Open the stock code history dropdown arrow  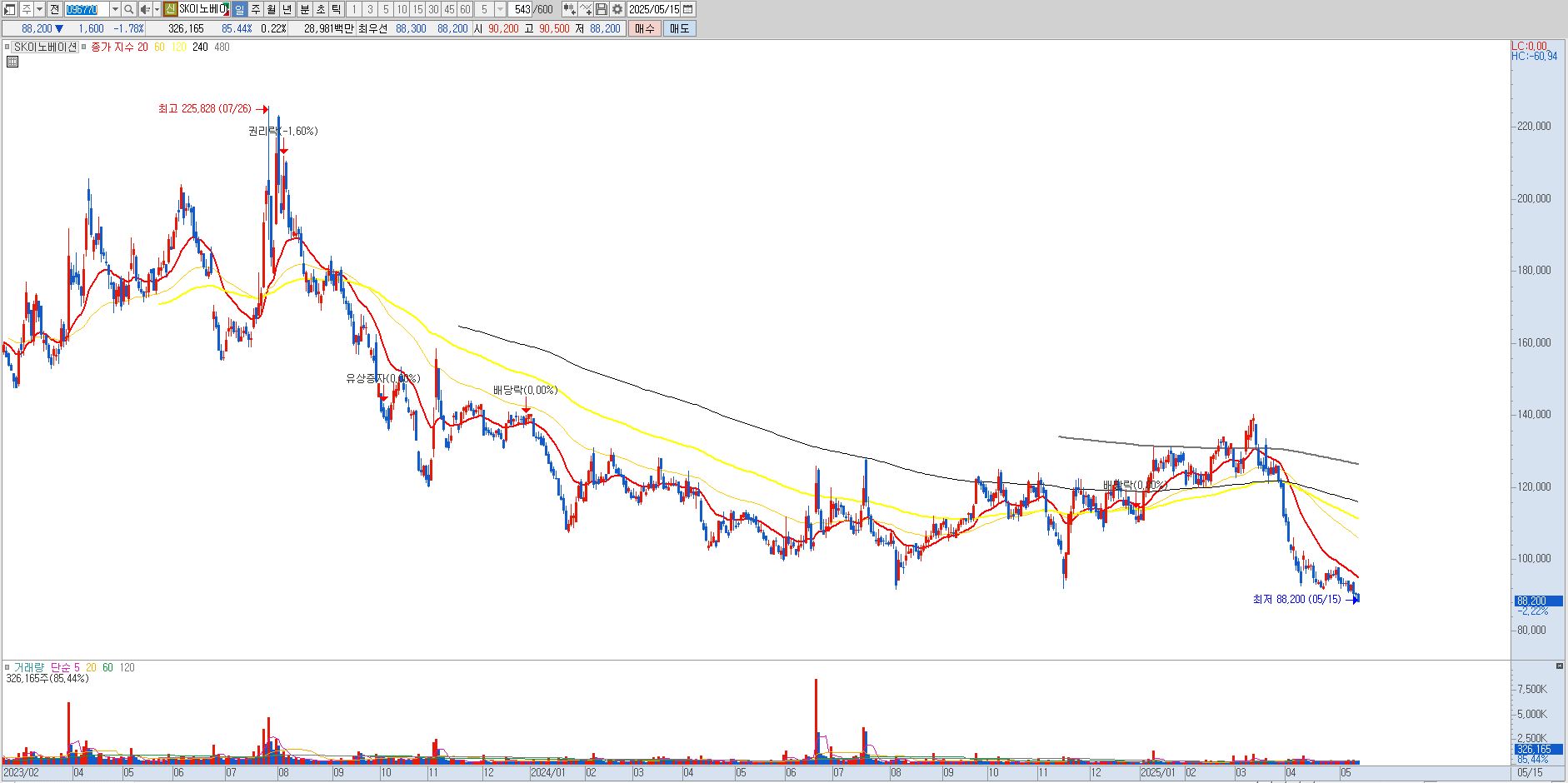pos(115,9)
